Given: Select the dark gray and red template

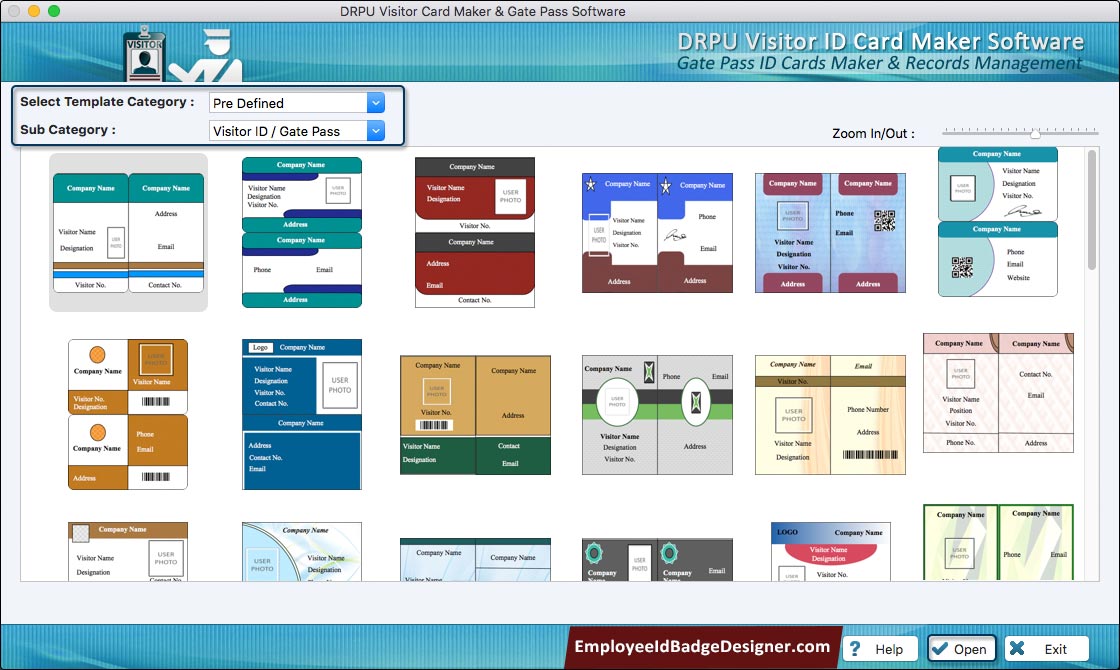Looking at the screenshot, I should (475, 233).
